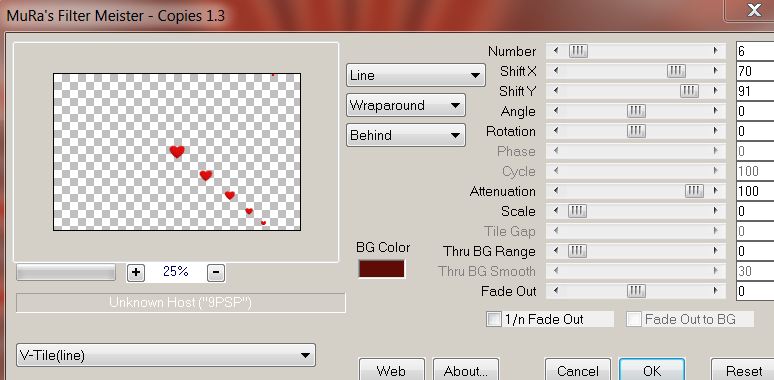Click the OK button

(x=652, y=370)
